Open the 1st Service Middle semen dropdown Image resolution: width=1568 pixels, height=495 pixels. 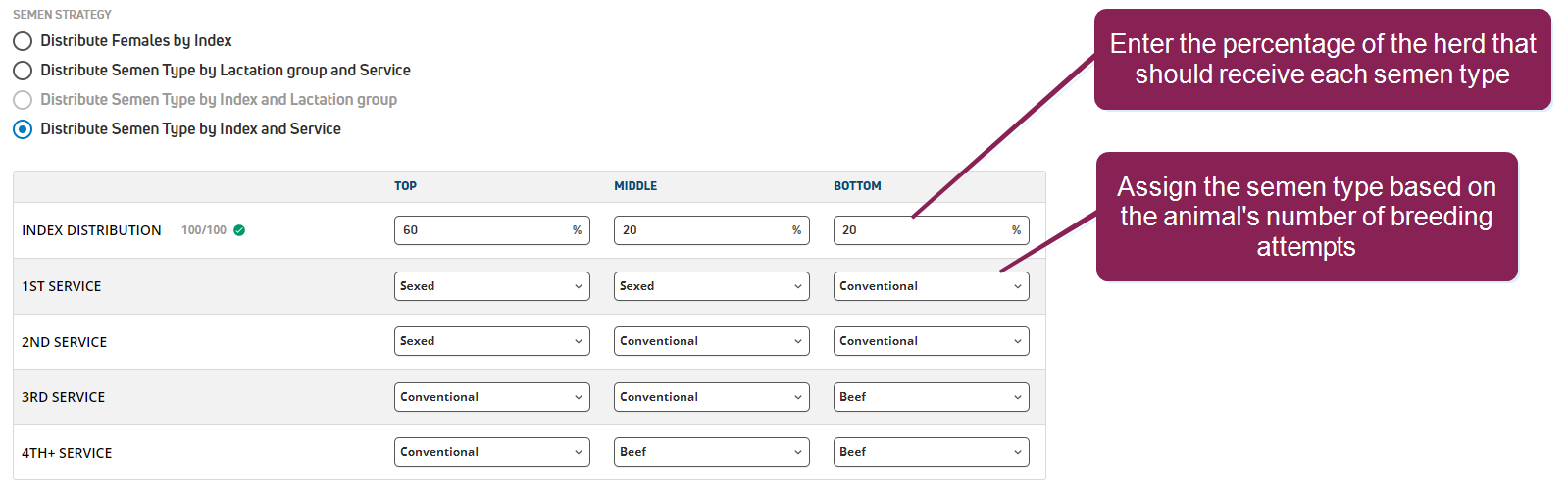pyautogui.click(x=711, y=286)
